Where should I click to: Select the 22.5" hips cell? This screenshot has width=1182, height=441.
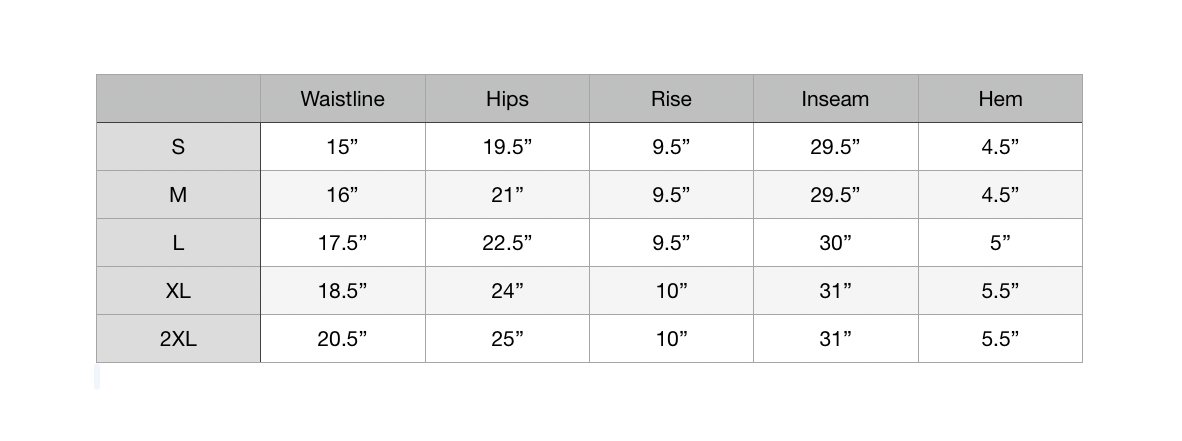tap(507, 243)
